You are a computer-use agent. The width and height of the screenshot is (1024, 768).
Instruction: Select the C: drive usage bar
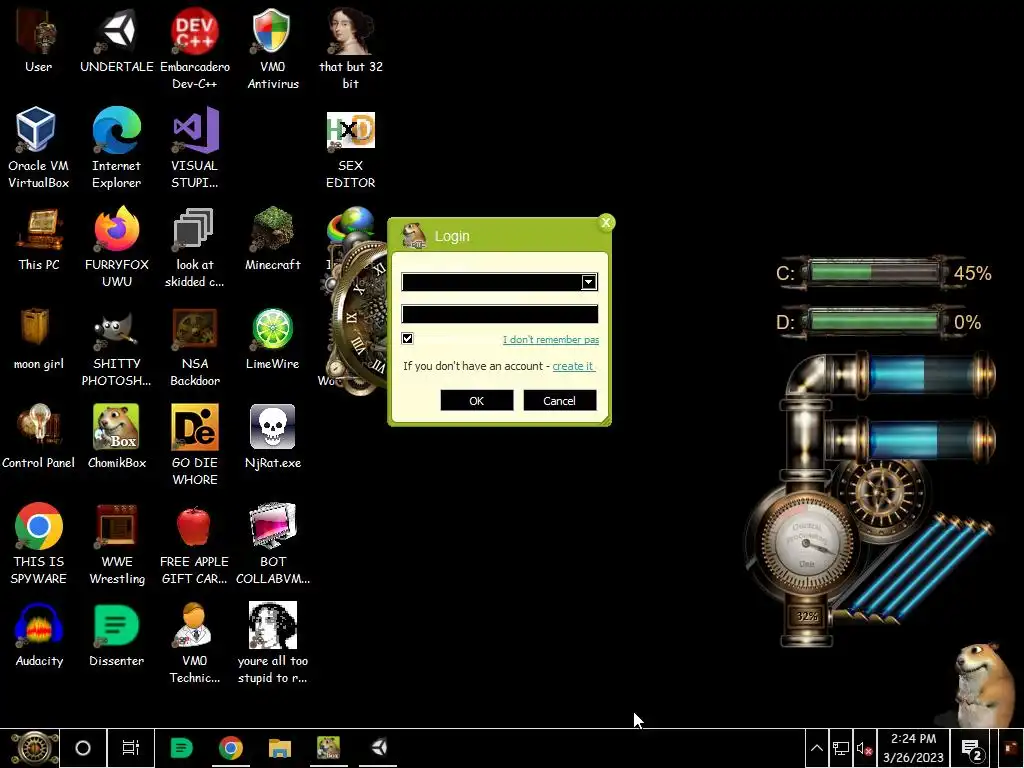[x=875, y=273]
